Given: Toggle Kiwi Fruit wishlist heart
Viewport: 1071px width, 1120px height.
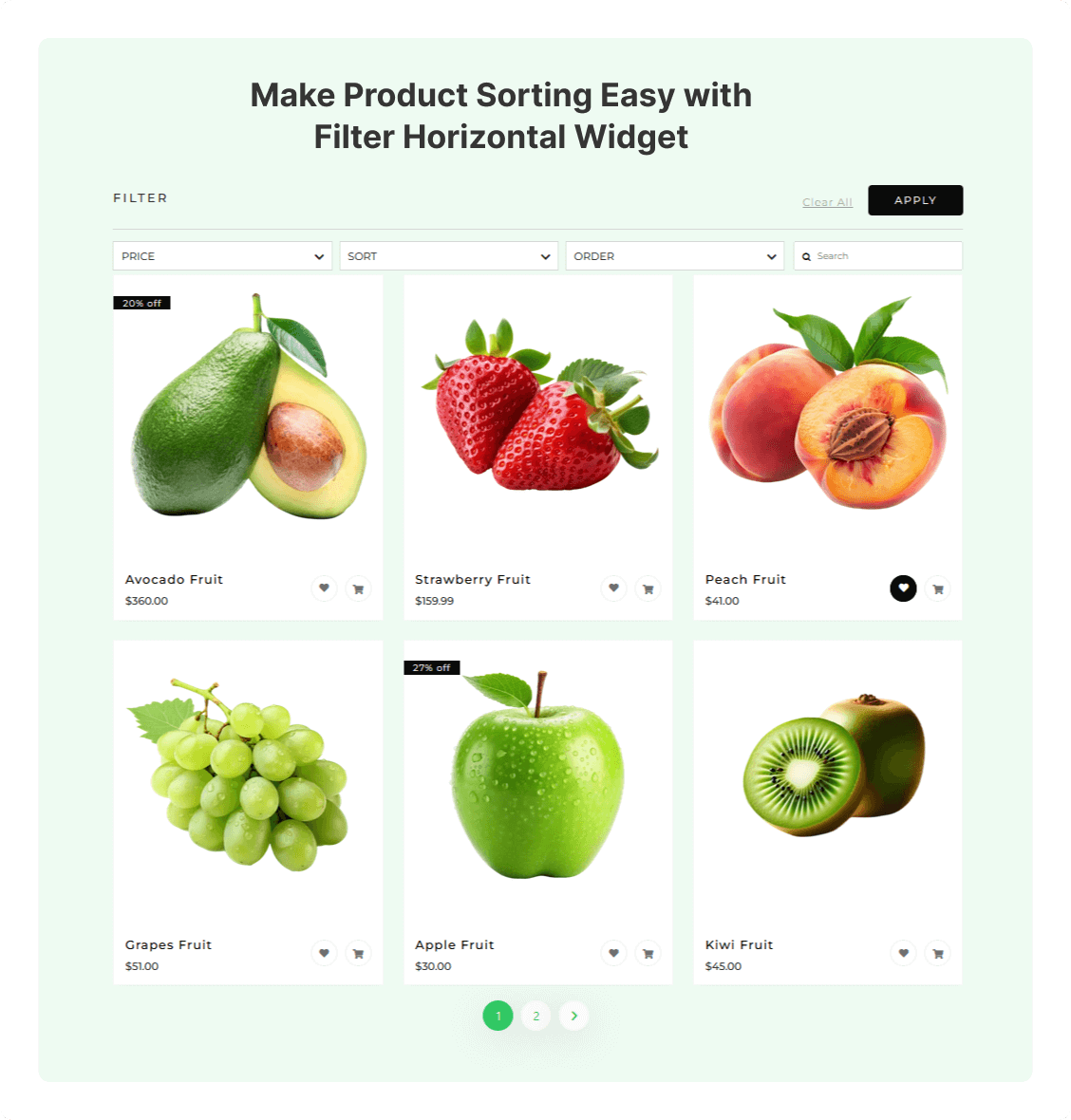Looking at the screenshot, I should (903, 953).
